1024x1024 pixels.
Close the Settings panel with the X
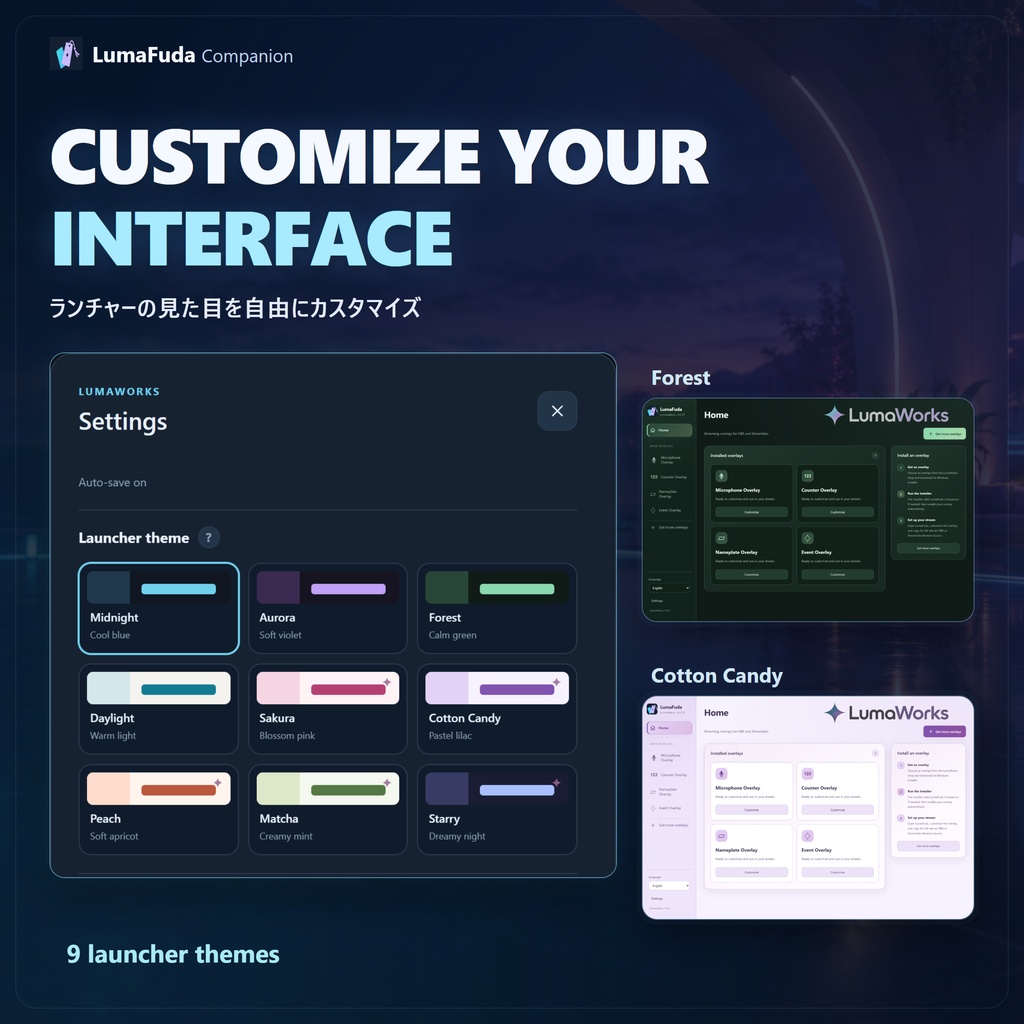click(557, 411)
